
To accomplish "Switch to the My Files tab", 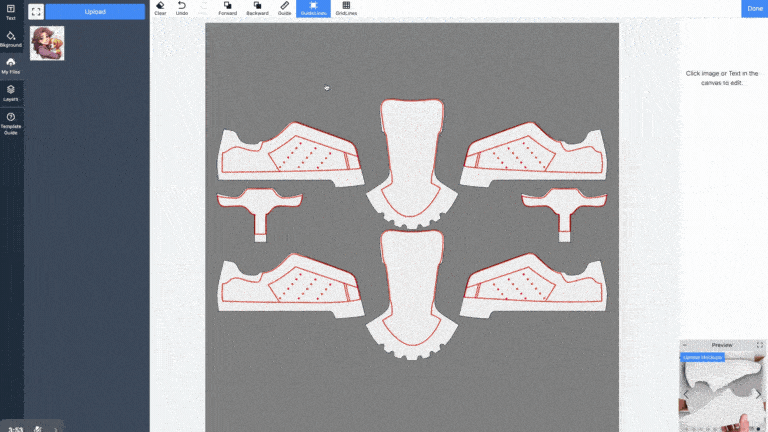I will click(11, 65).
